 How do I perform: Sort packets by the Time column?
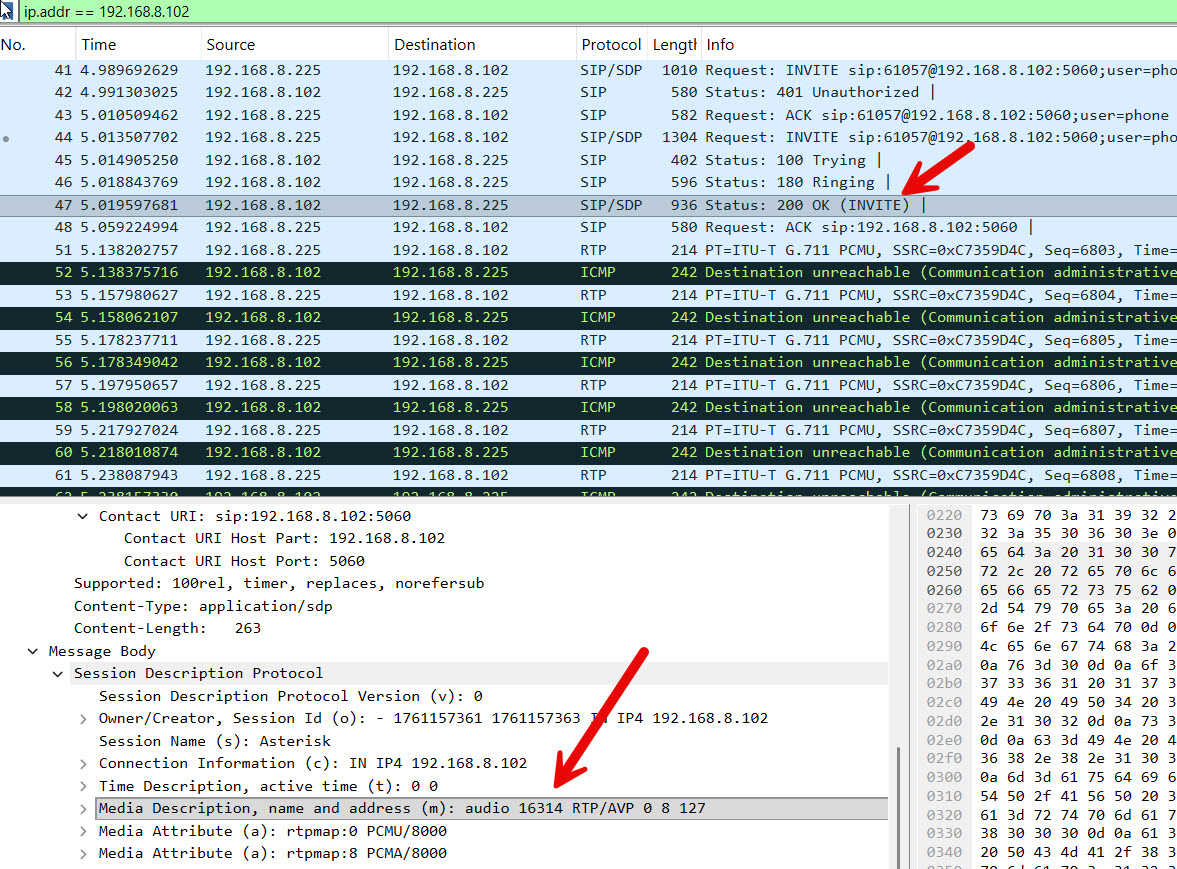99,45
